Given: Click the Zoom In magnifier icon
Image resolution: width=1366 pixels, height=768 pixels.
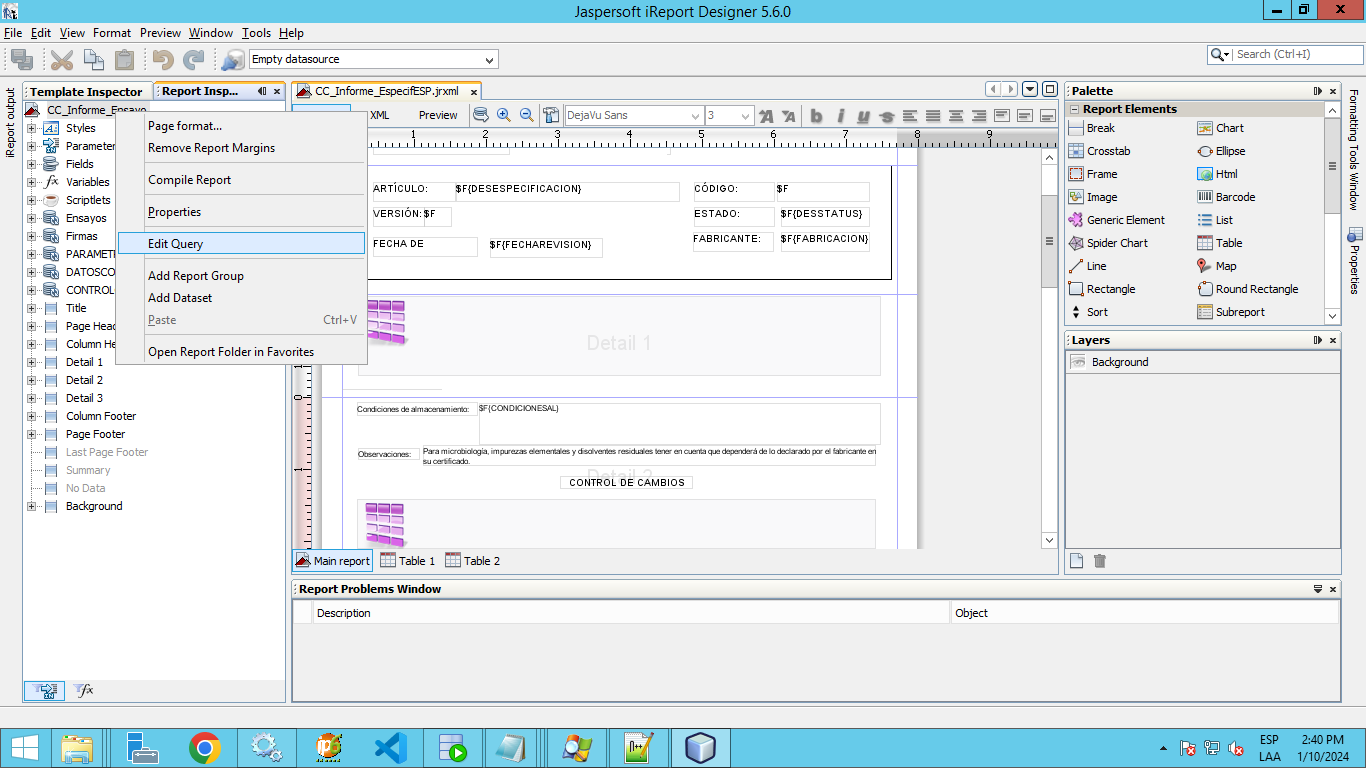Looking at the screenshot, I should click(504, 115).
